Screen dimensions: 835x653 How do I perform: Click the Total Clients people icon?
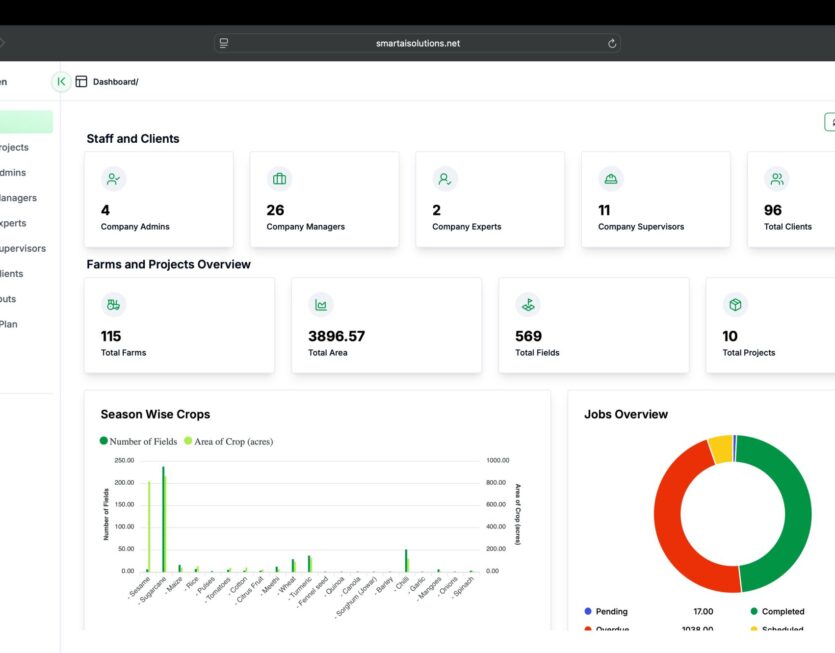776,179
